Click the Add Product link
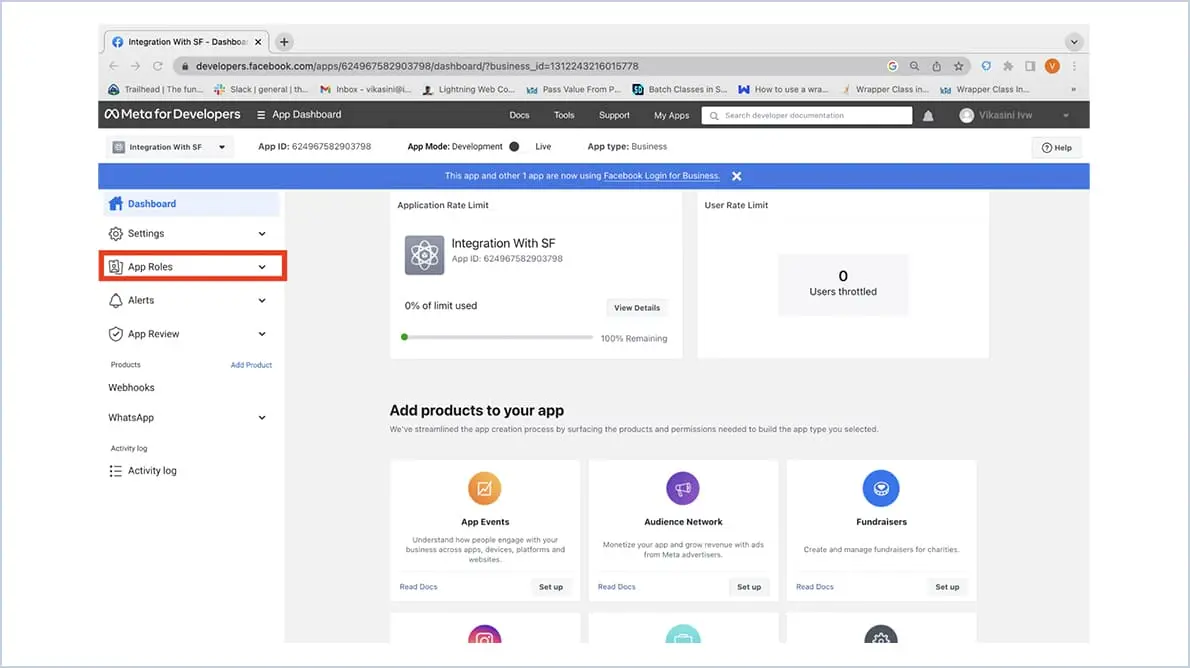The width and height of the screenshot is (1190, 668). (251, 365)
